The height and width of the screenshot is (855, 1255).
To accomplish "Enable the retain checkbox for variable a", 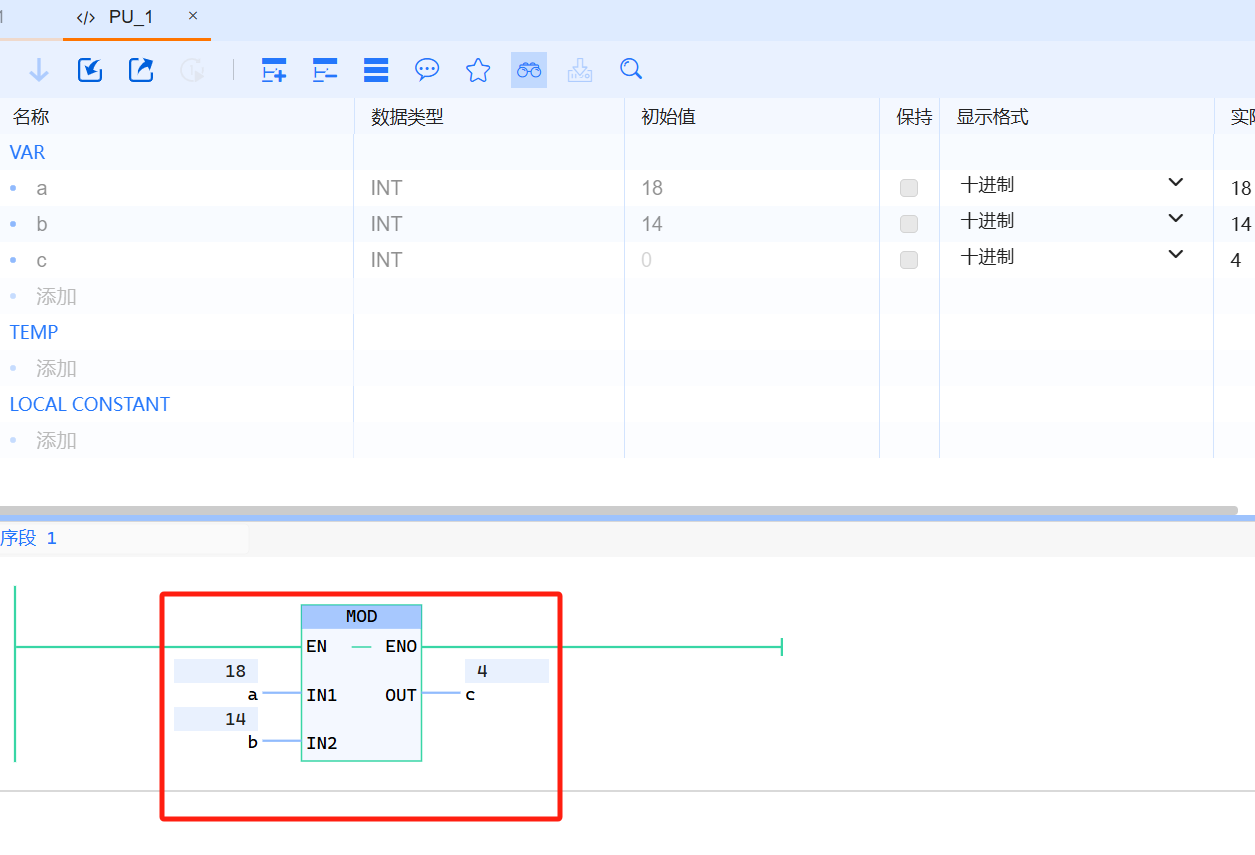I will [909, 188].
